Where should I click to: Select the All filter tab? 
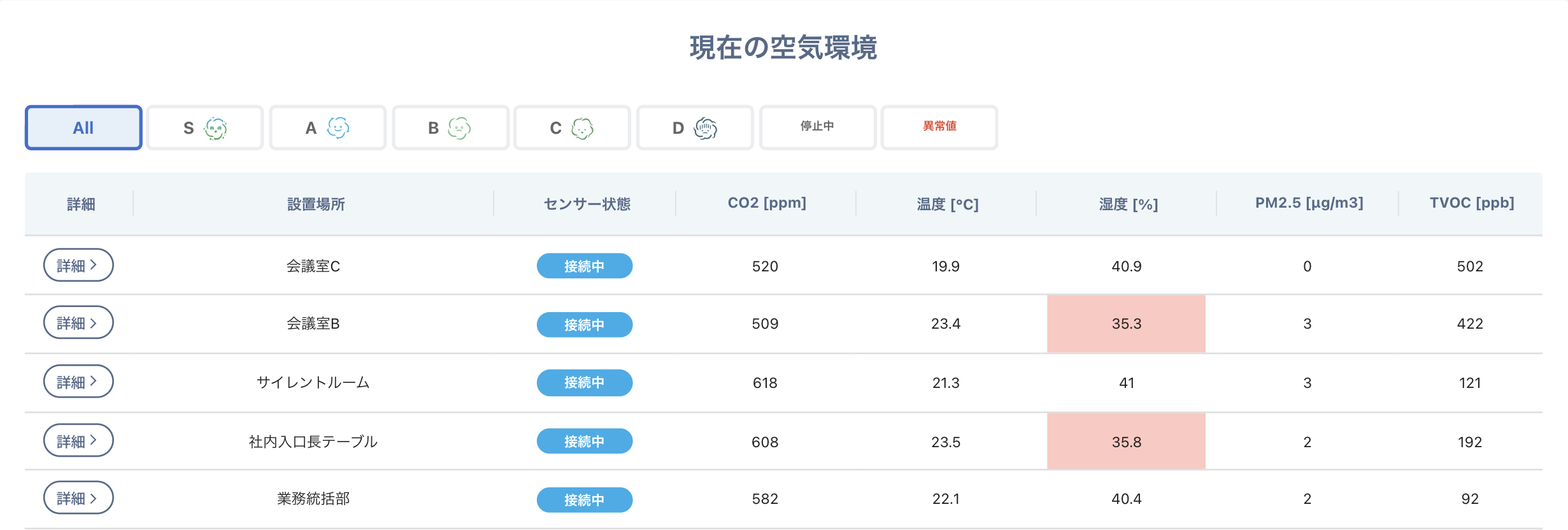point(83,128)
